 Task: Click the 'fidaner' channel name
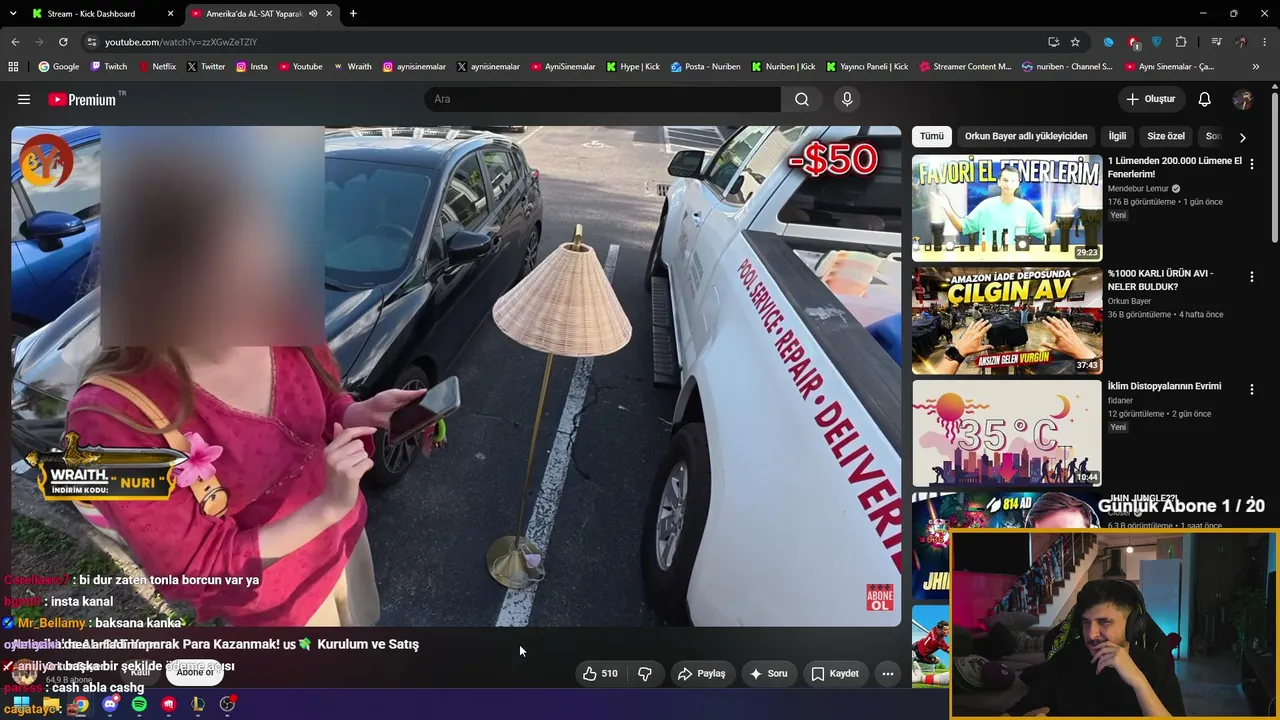pos(1119,401)
